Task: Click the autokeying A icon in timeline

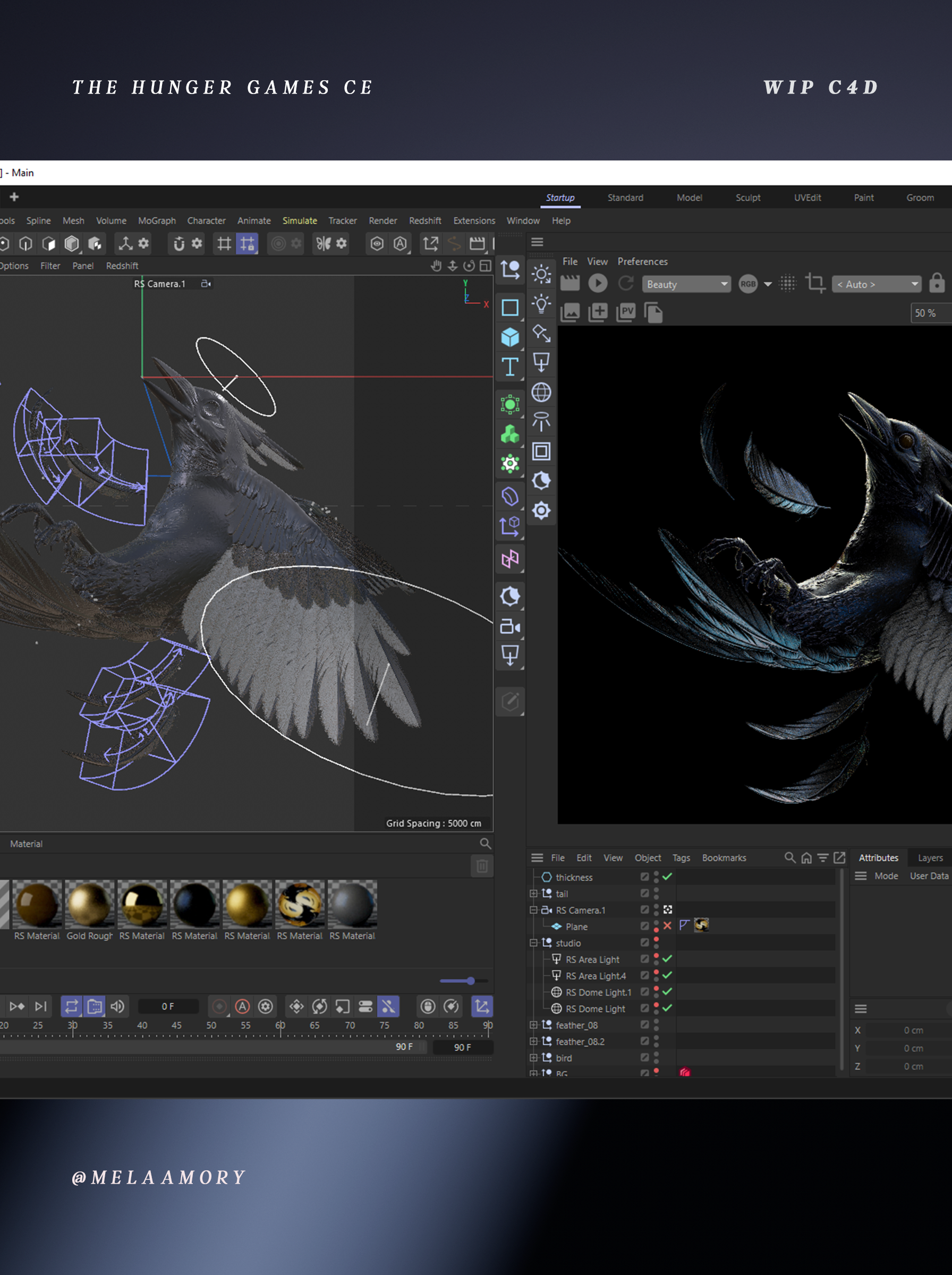Action: [243, 1006]
